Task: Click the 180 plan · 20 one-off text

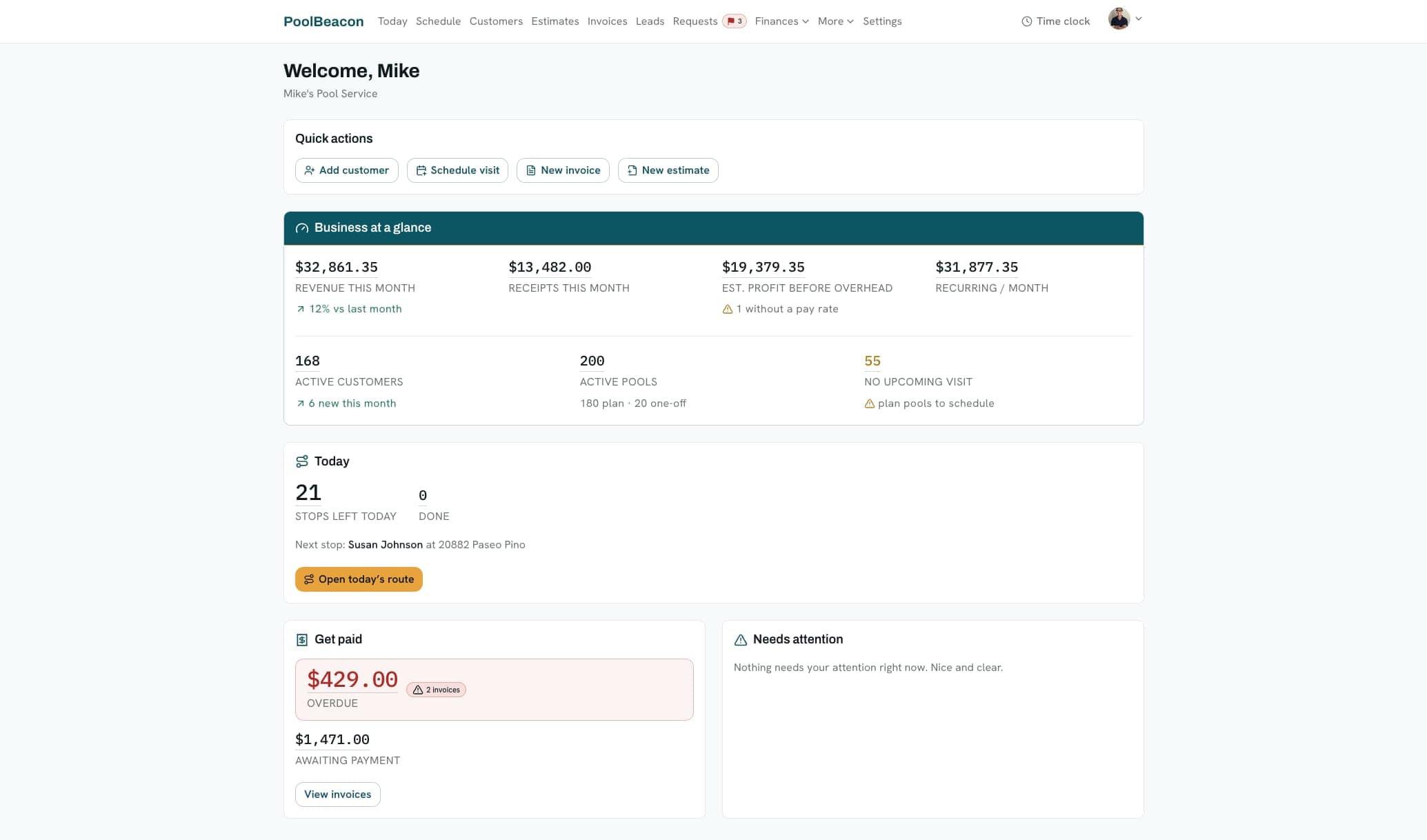Action: (633, 403)
